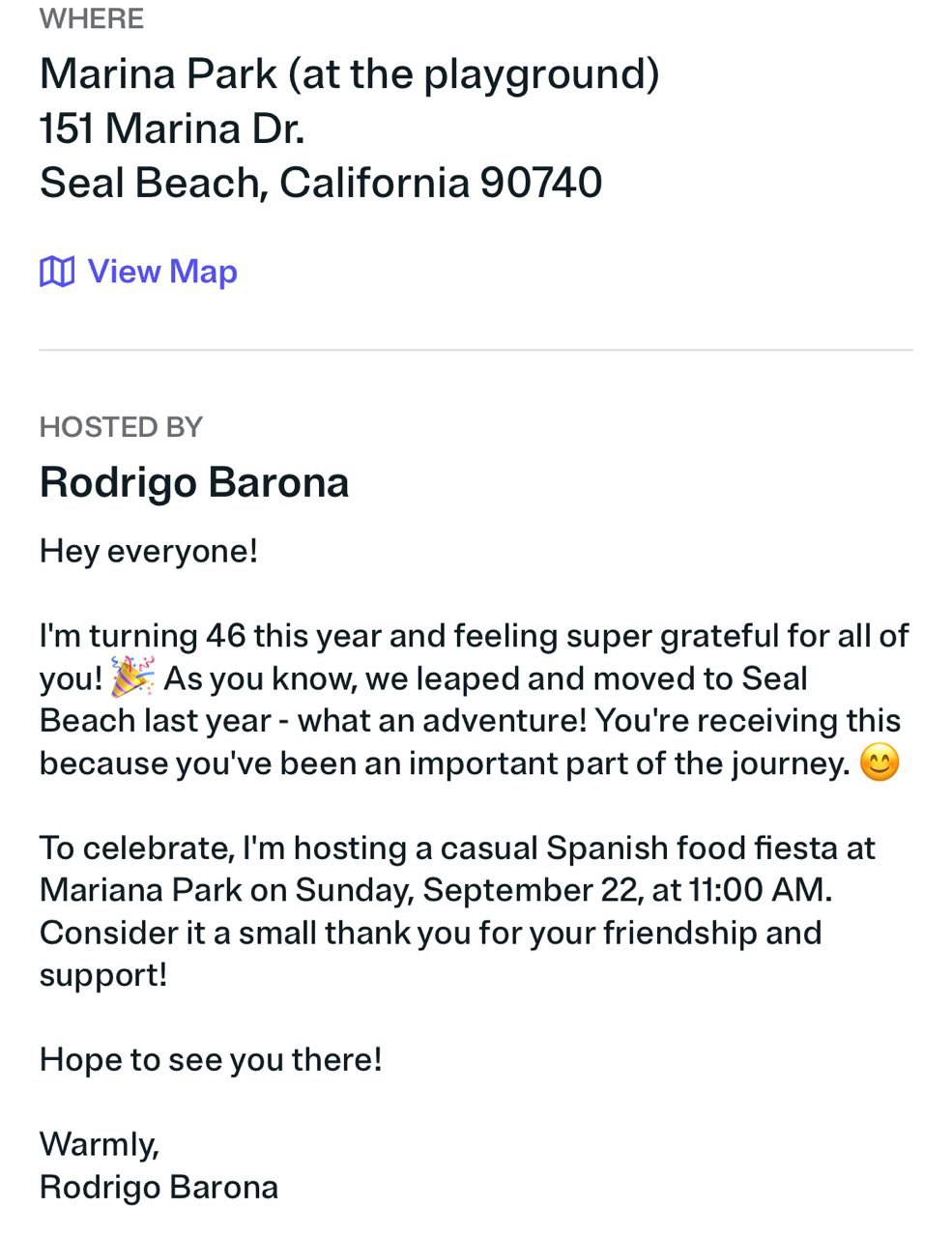This screenshot has width=952, height=1237.
Task: Click the 'Spanish food fiesta' line
Action: (457, 848)
